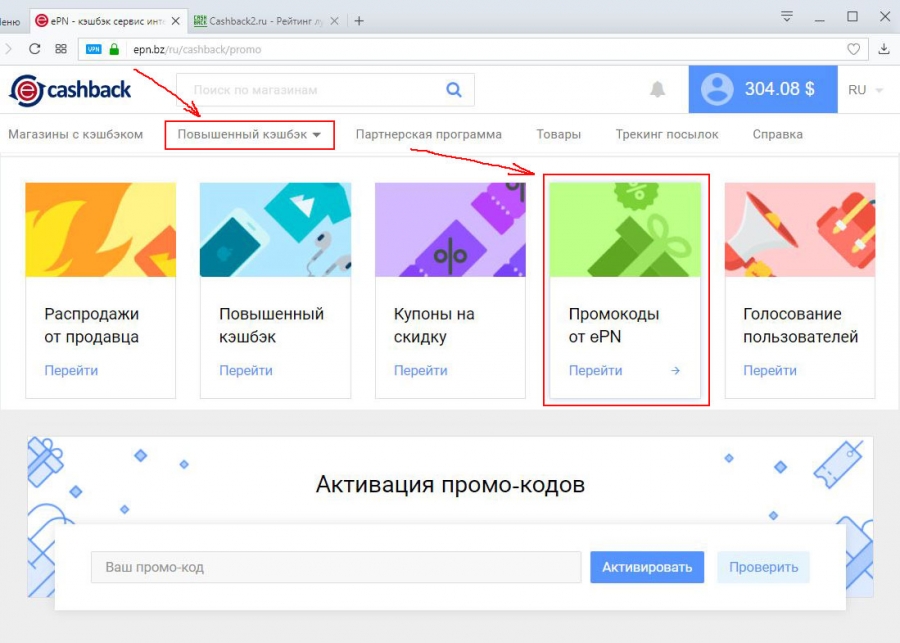Open the Купоны на скидку tickets image
Viewport: 900px width, 643px height.
(450, 230)
